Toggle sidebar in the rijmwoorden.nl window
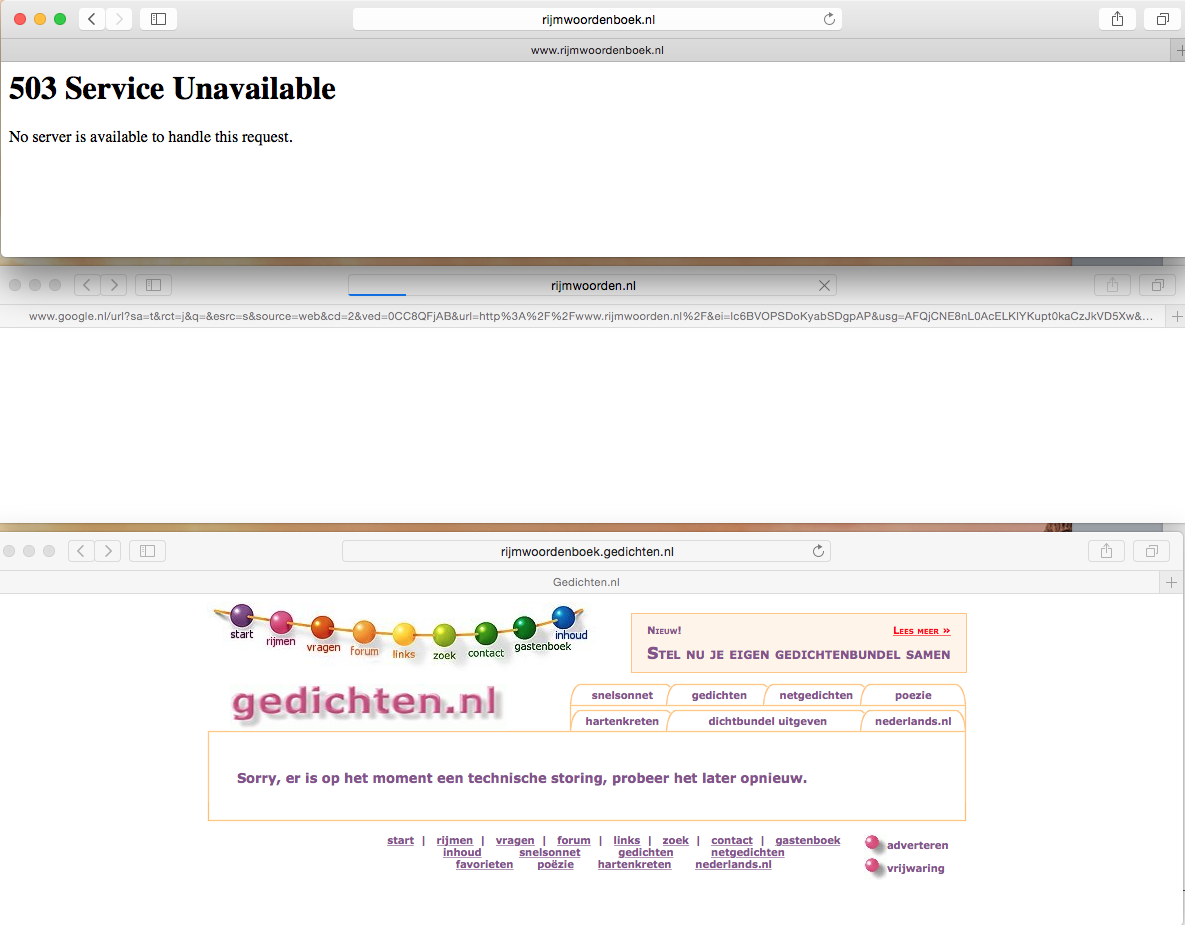1185x925 pixels. (x=153, y=285)
